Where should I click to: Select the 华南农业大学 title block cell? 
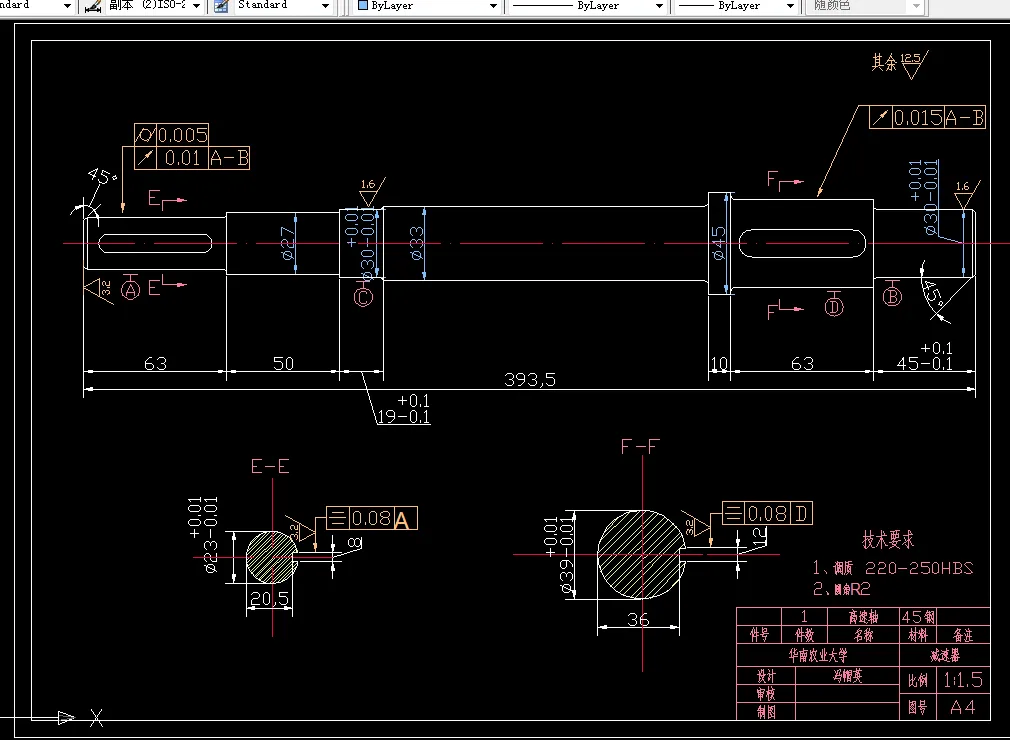coord(818,656)
